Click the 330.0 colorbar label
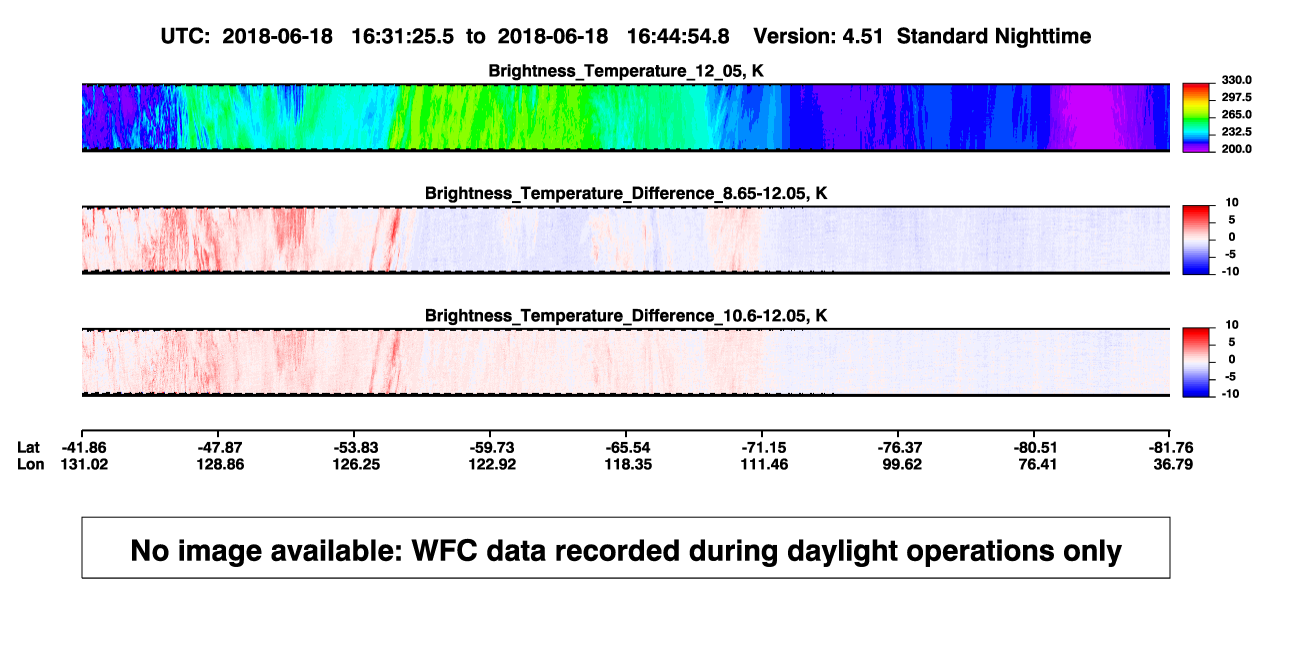The image size is (1300, 667). pos(1237,80)
